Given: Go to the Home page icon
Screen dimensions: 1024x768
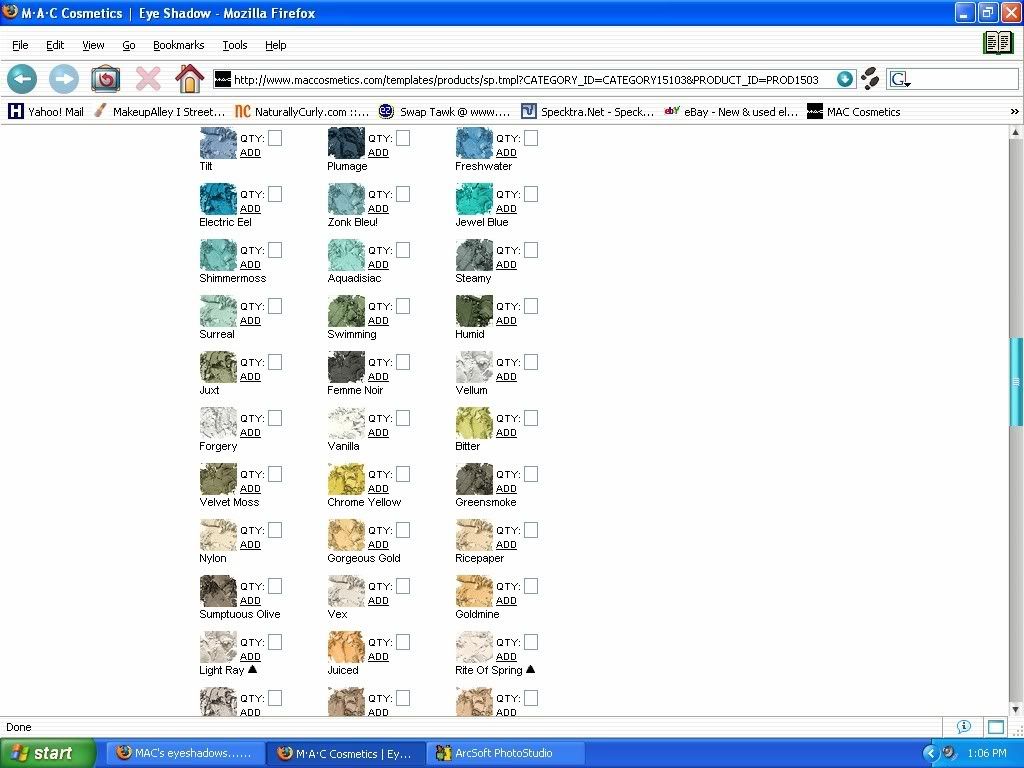Looking at the screenshot, I should click(189, 78).
